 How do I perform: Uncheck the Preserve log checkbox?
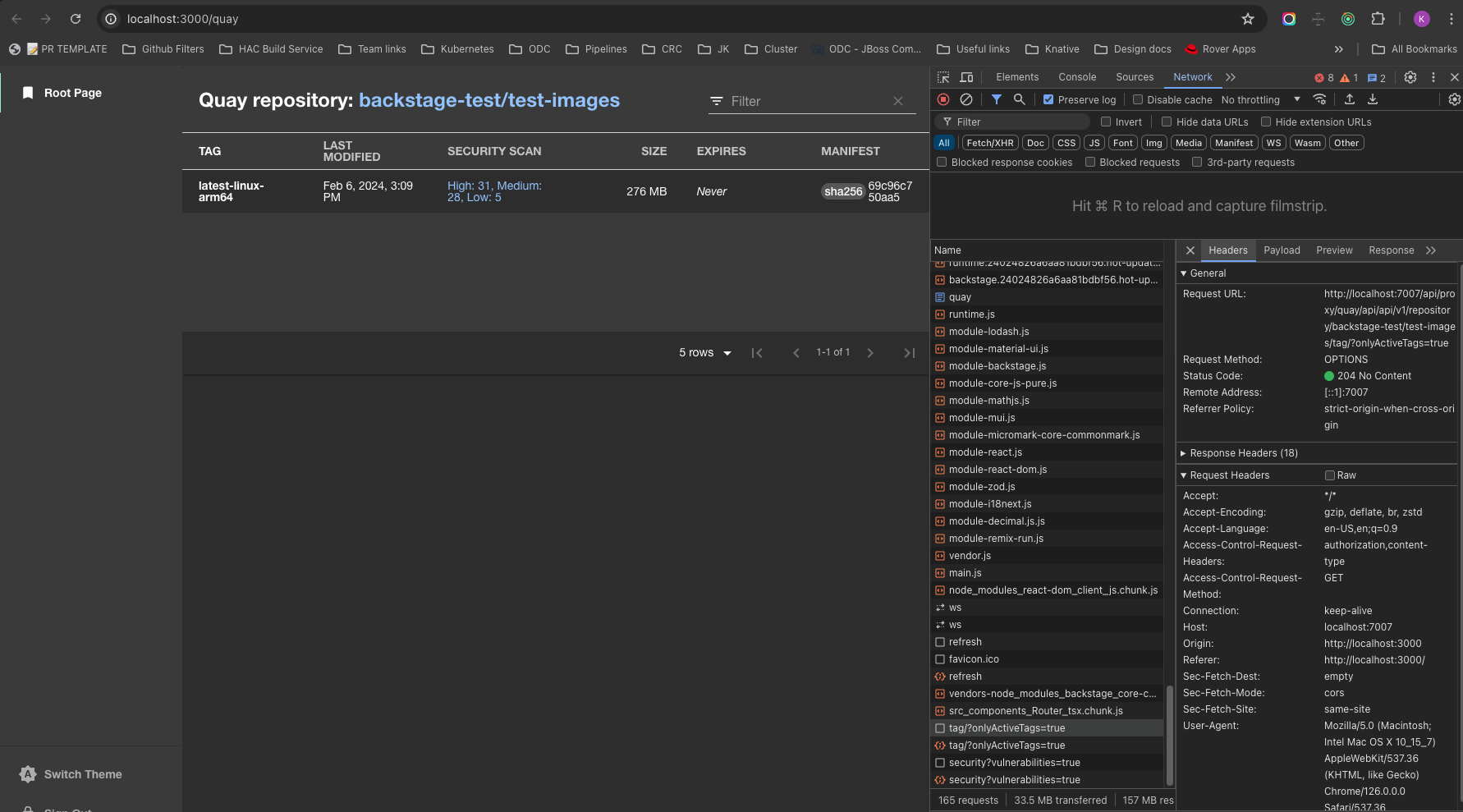click(x=1048, y=100)
